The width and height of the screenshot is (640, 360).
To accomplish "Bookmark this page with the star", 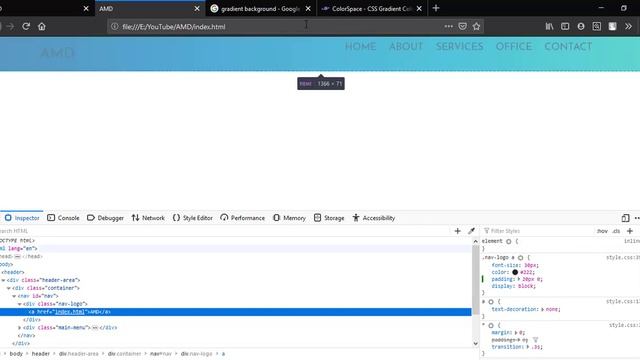I will point(476,27).
